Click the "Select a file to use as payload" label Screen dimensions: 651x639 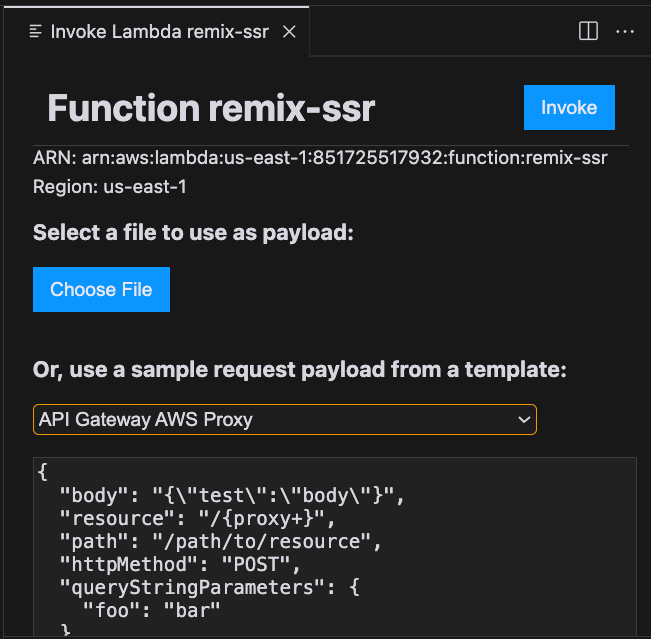pos(194,233)
